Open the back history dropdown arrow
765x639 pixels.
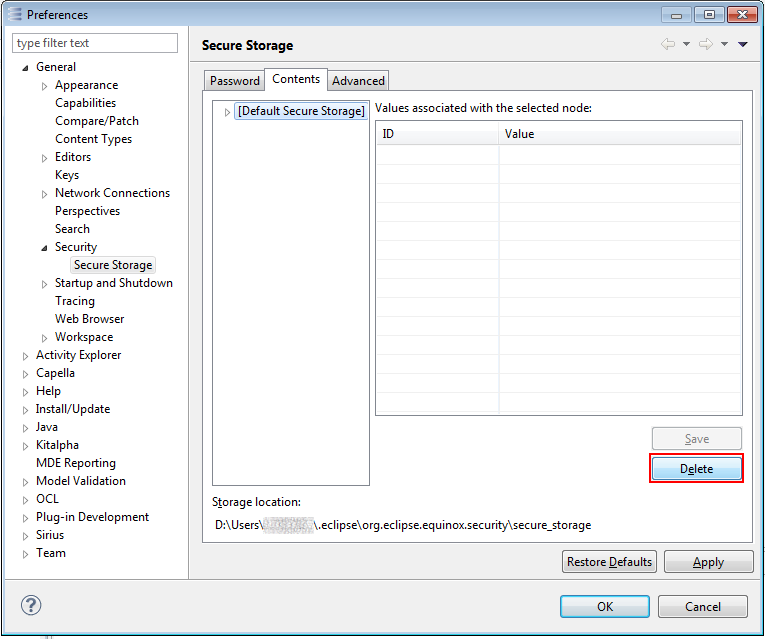[x=686, y=44]
